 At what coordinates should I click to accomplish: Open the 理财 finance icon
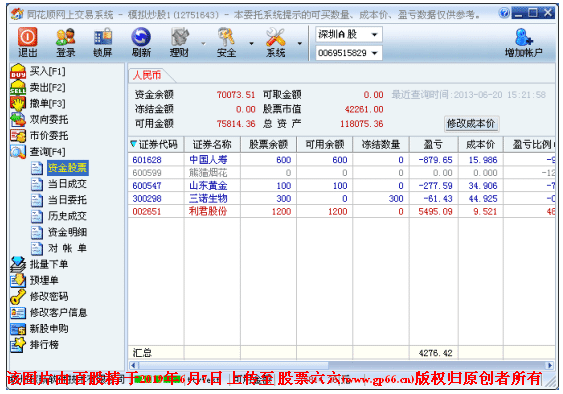pos(179,42)
